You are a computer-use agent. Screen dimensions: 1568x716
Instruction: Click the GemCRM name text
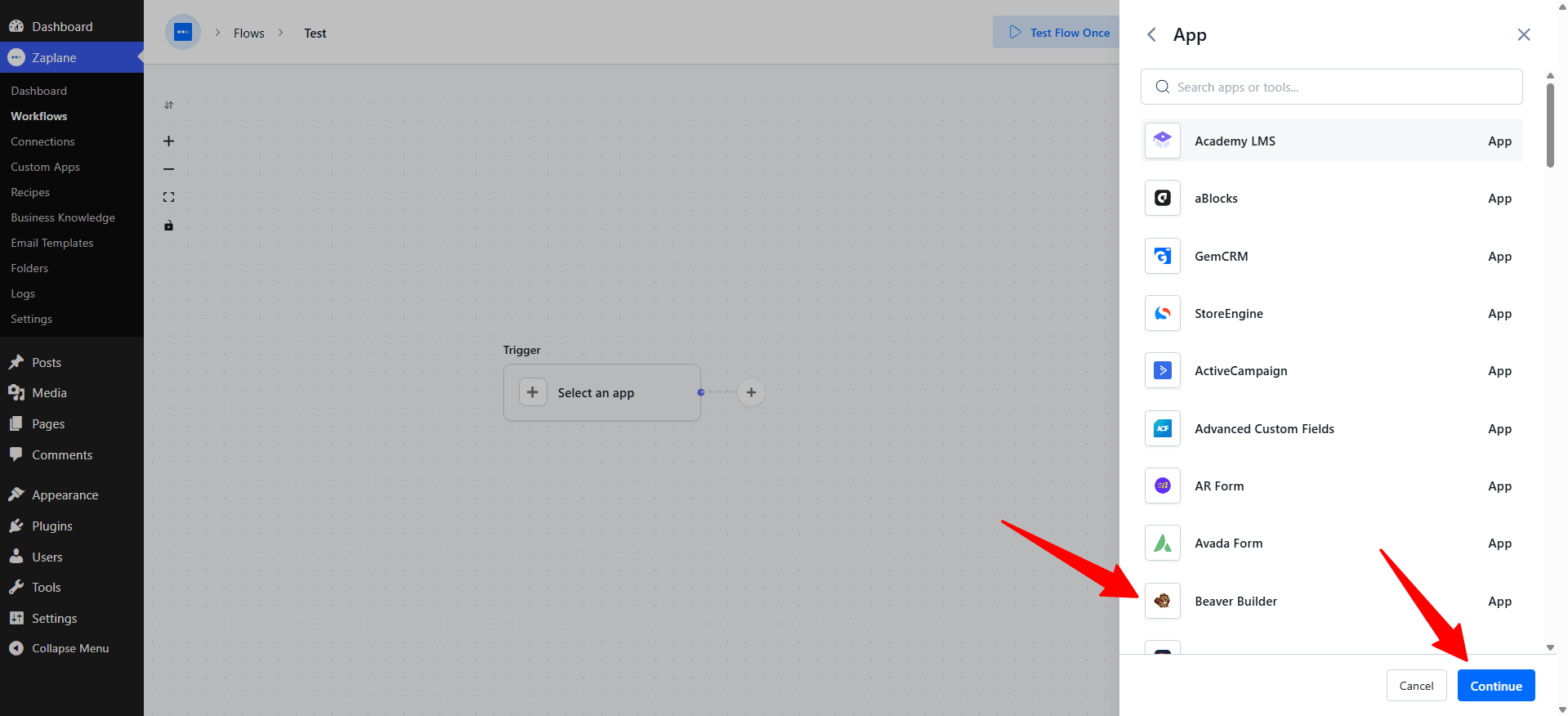pos(1221,256)
